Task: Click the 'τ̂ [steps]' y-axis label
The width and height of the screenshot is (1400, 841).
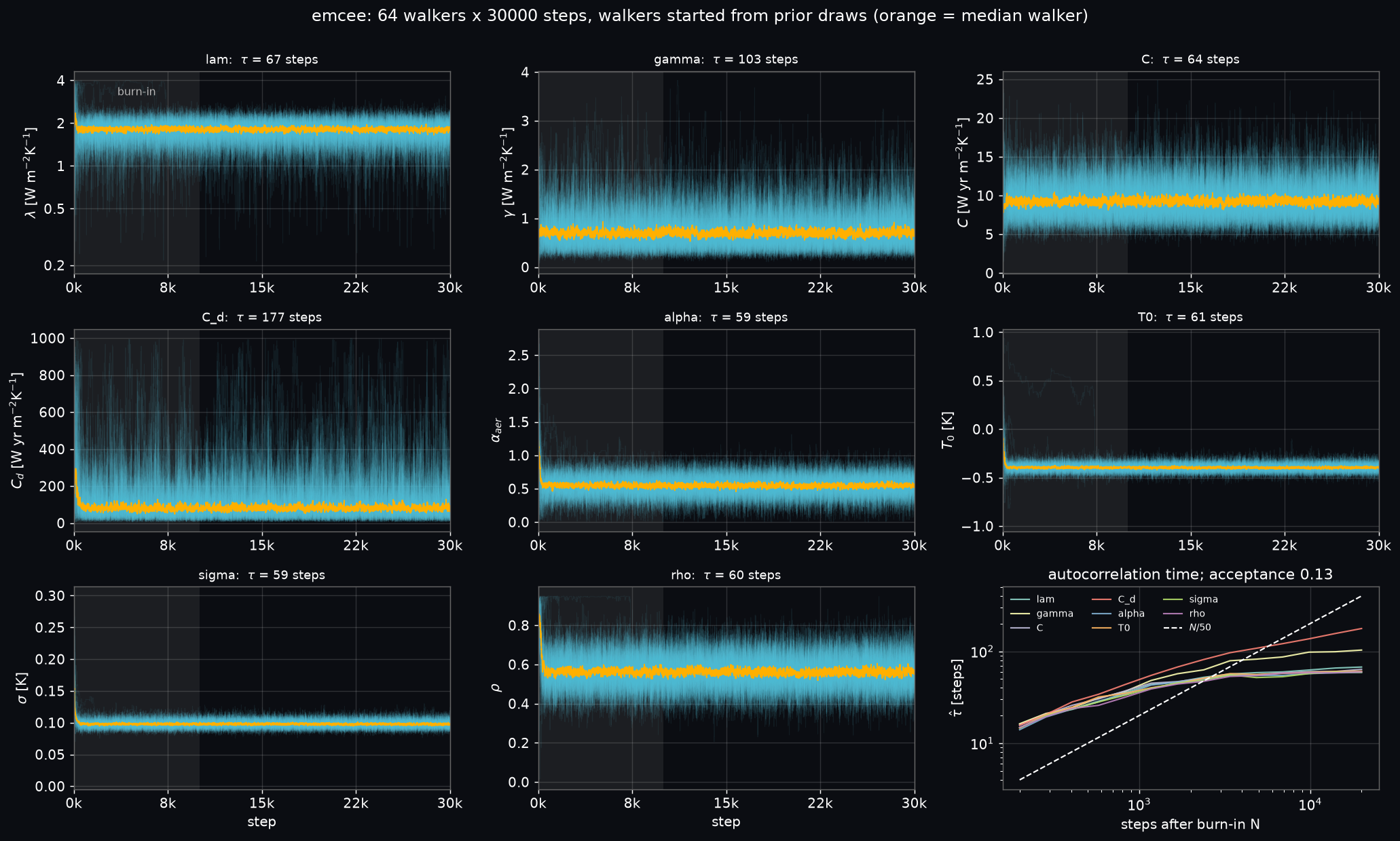Action: (x=957, y=688)
